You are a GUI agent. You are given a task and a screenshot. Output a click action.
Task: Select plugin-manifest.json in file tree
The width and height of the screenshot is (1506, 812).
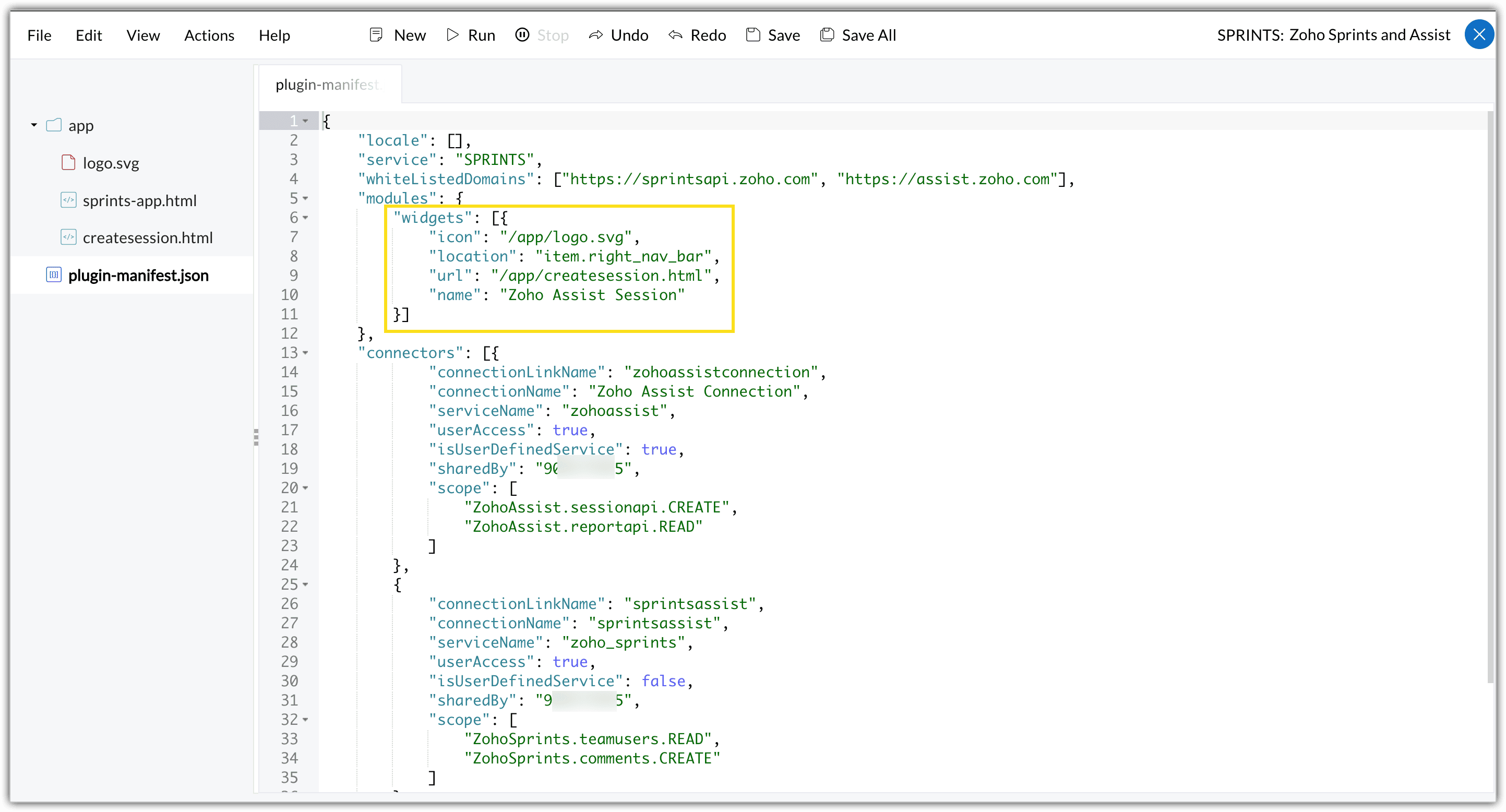pyautogui.click(x=139, y=276)
